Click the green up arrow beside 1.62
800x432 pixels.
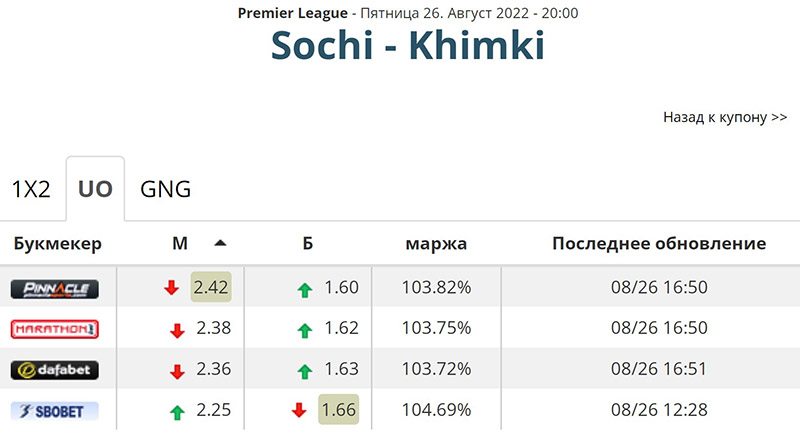click(305, 331)
